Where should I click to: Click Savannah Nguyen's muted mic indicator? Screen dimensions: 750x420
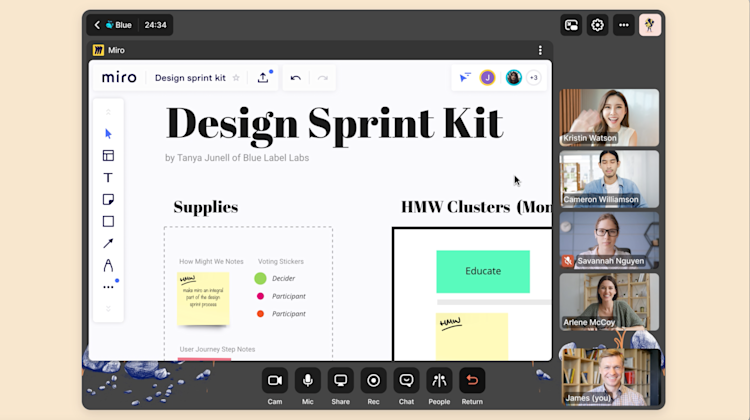click(568, 261)
